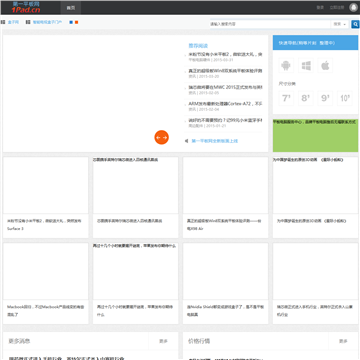The image size is (360, 360).
Task: Open the Win8 dual-system tablet review article
Action: point(225,71)
